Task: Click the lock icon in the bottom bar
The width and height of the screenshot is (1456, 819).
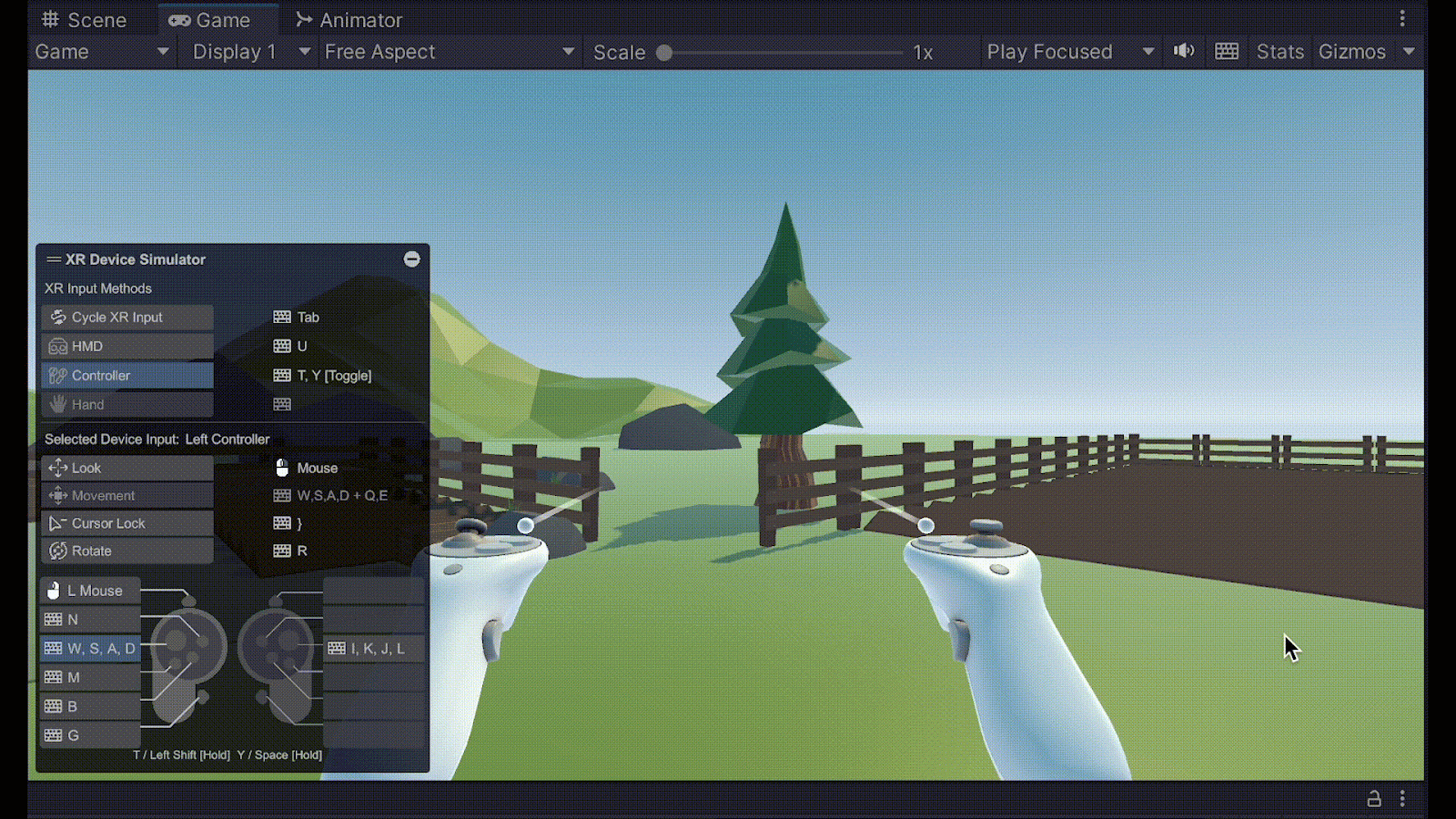Action: pos(1374,799)
